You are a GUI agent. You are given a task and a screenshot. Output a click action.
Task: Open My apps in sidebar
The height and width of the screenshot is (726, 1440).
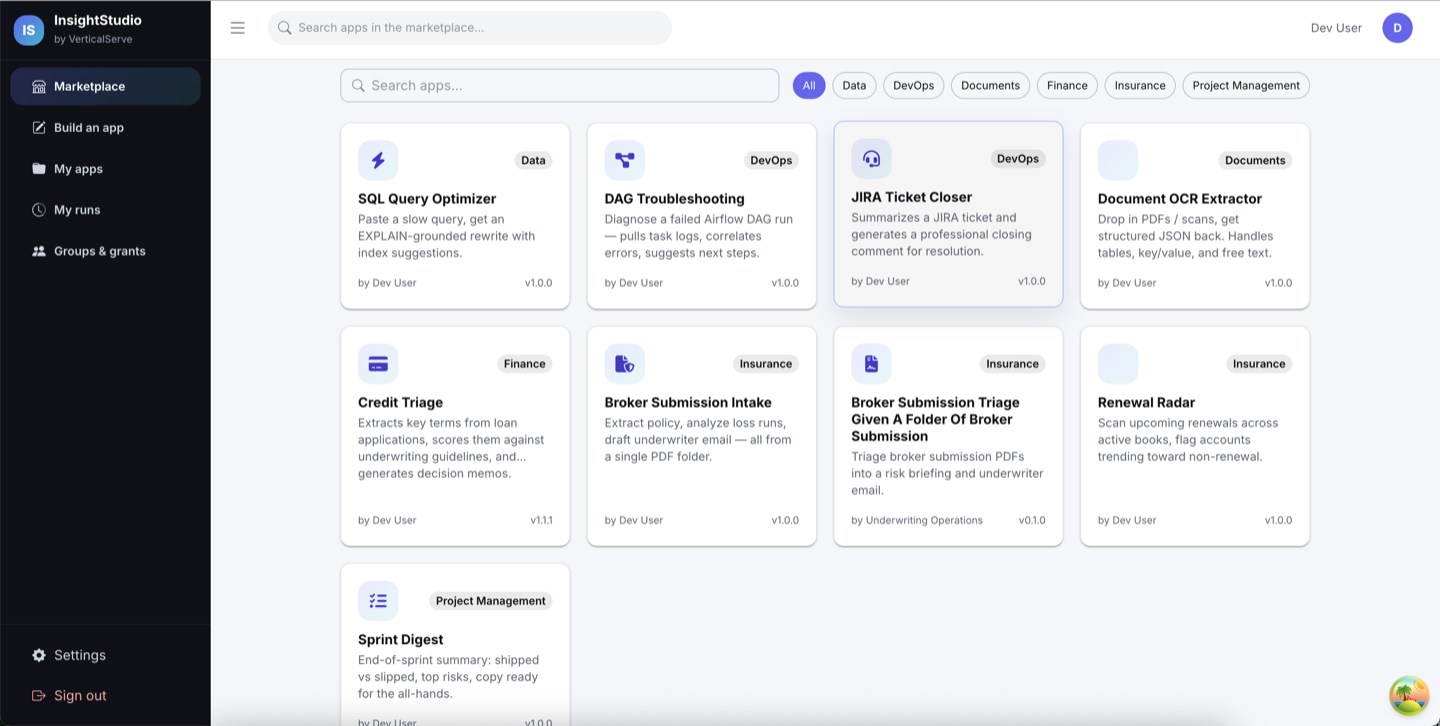tap(105, 169)
